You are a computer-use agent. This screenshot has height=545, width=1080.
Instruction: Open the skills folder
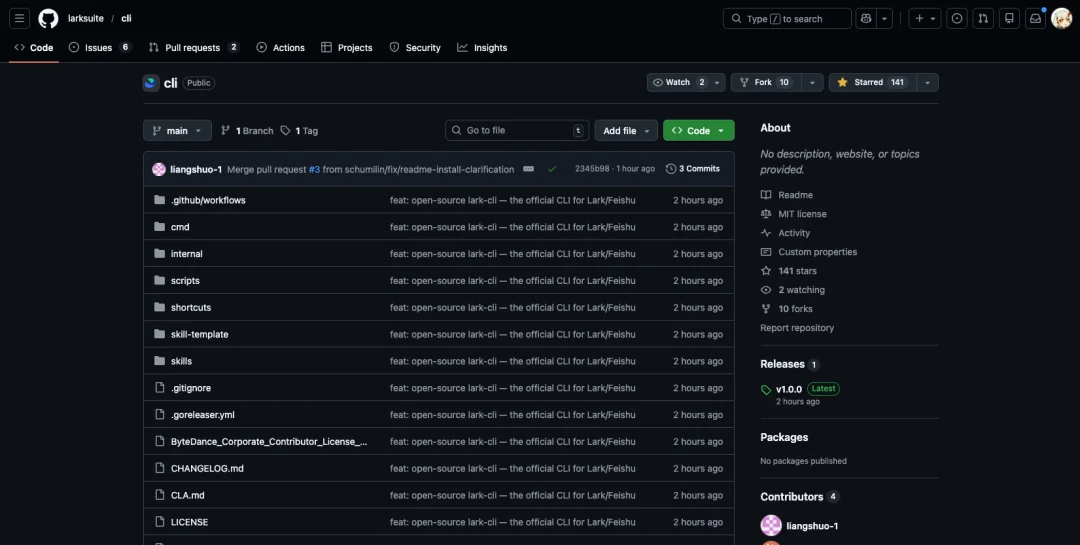[181, 361]
